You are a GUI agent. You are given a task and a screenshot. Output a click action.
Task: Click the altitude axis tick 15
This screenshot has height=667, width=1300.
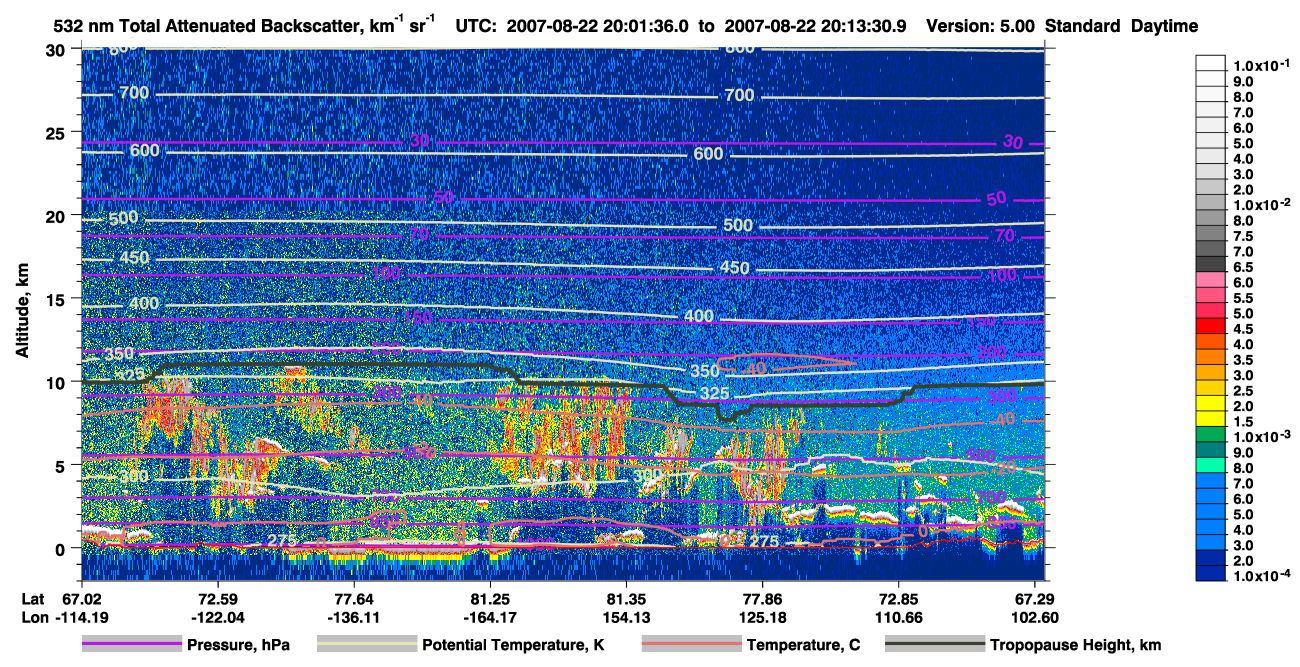58,299
